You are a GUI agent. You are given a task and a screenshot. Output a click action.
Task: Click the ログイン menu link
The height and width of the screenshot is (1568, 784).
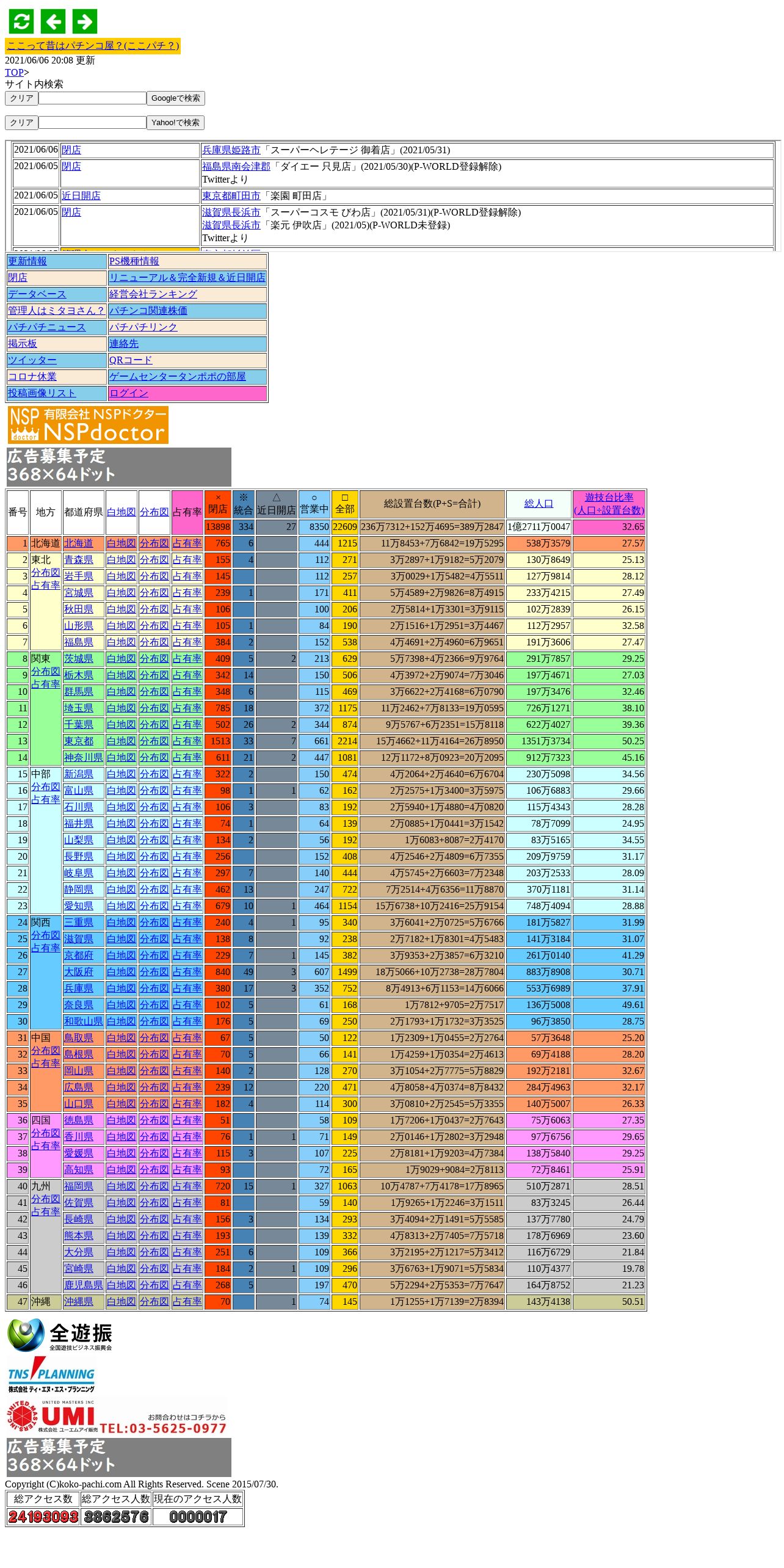click(x=129, y=393)
